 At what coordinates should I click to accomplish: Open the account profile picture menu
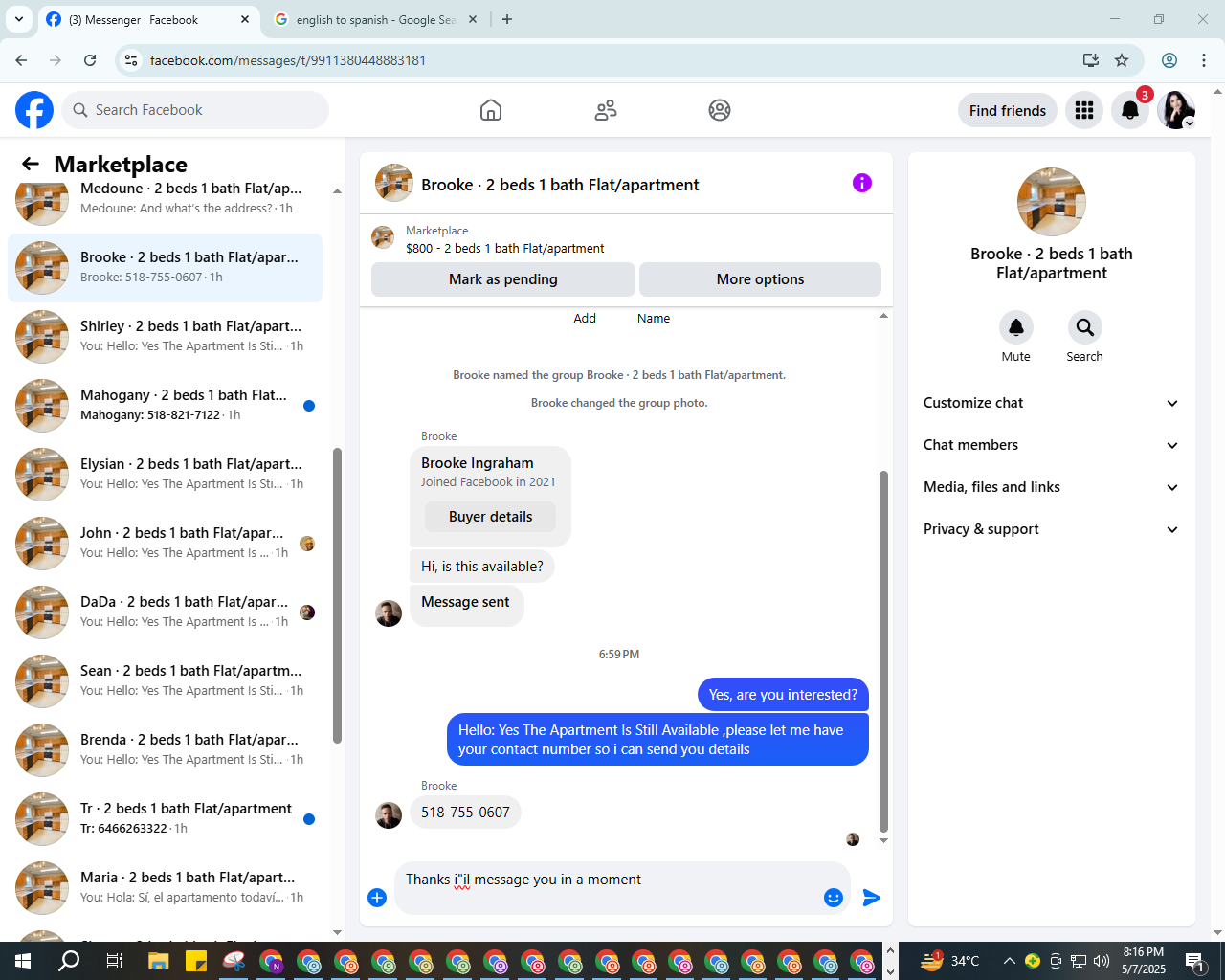pyautogui.click(x=1176, y=110)
